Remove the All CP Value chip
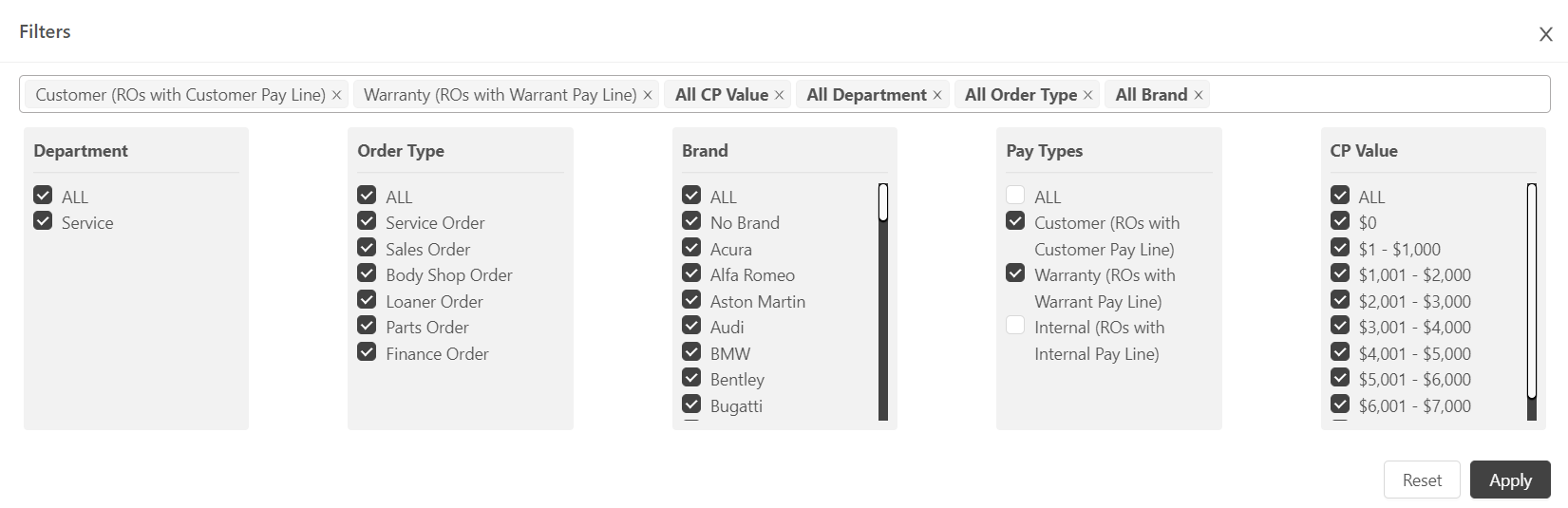The width and height of the screenshot is (1568, 508). click(779, 95)
